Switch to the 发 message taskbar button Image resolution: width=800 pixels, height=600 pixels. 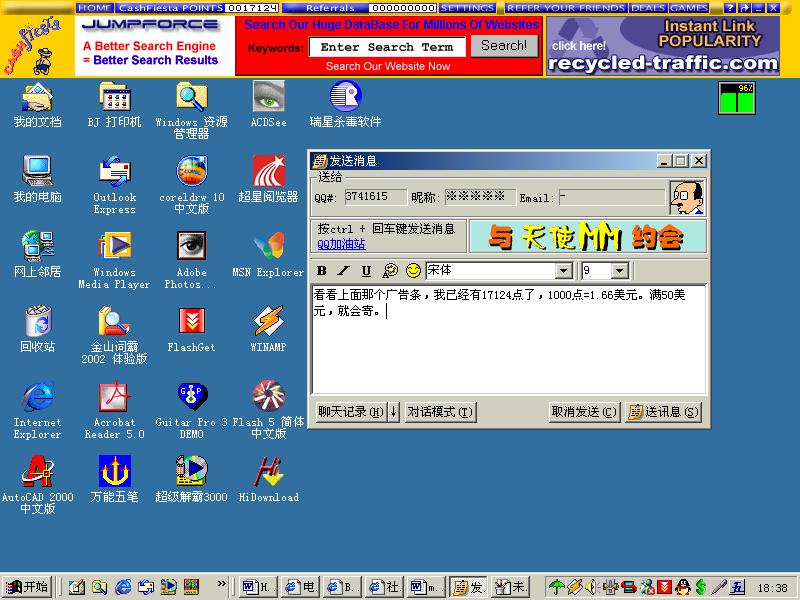(469, 587)
